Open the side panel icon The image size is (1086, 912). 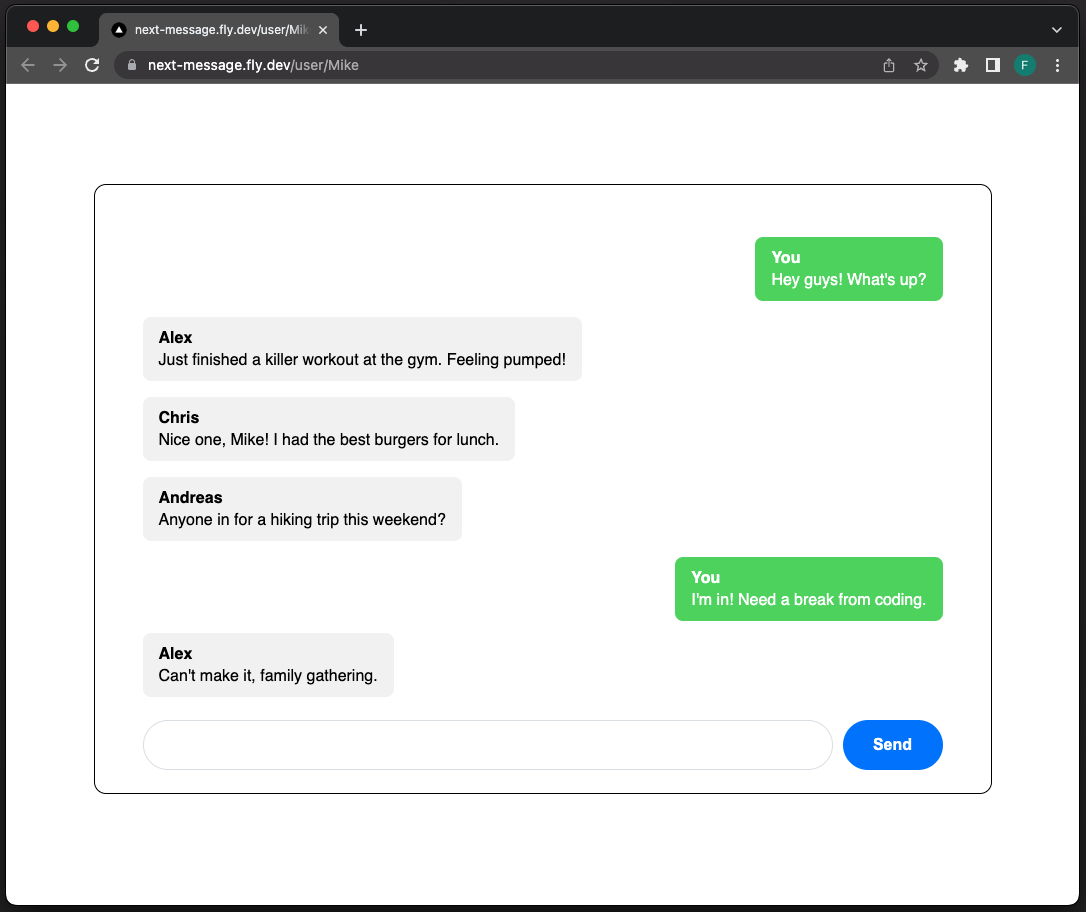(992, 64)
